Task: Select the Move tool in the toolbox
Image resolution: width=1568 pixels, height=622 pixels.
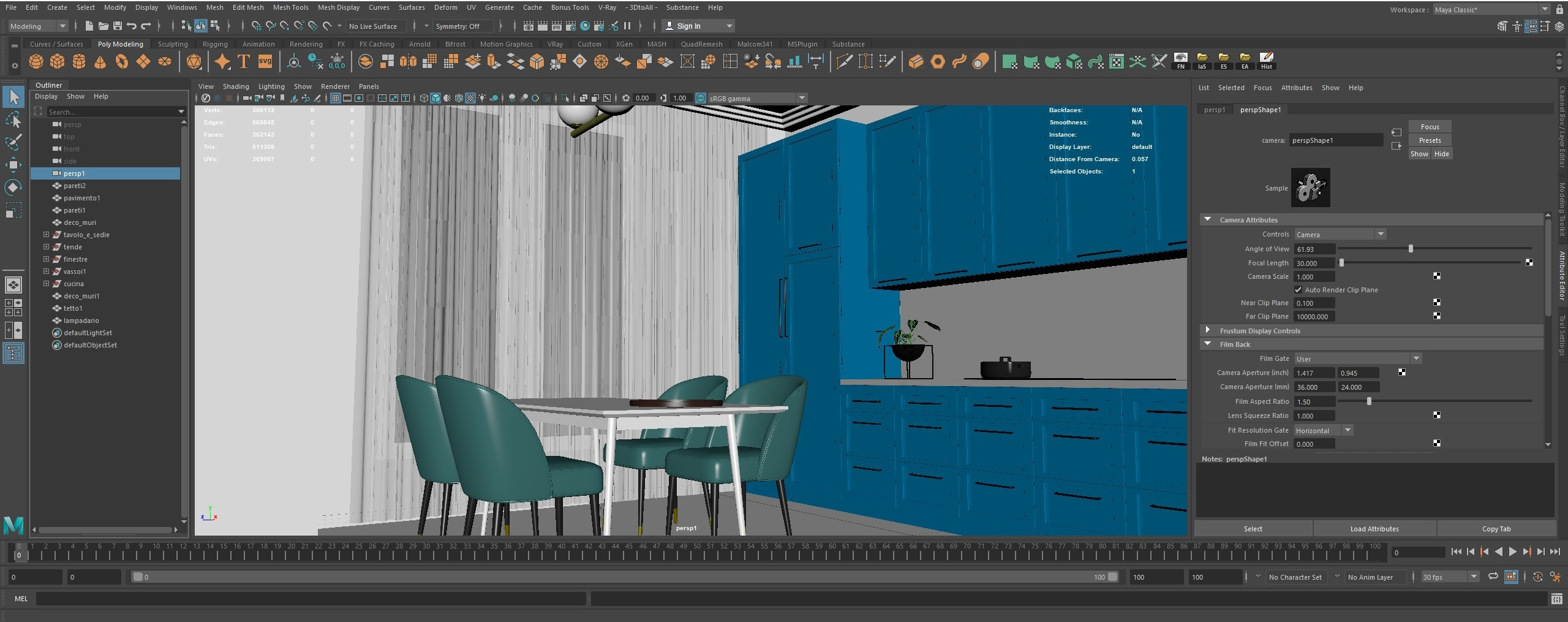Action: (13, 164)
